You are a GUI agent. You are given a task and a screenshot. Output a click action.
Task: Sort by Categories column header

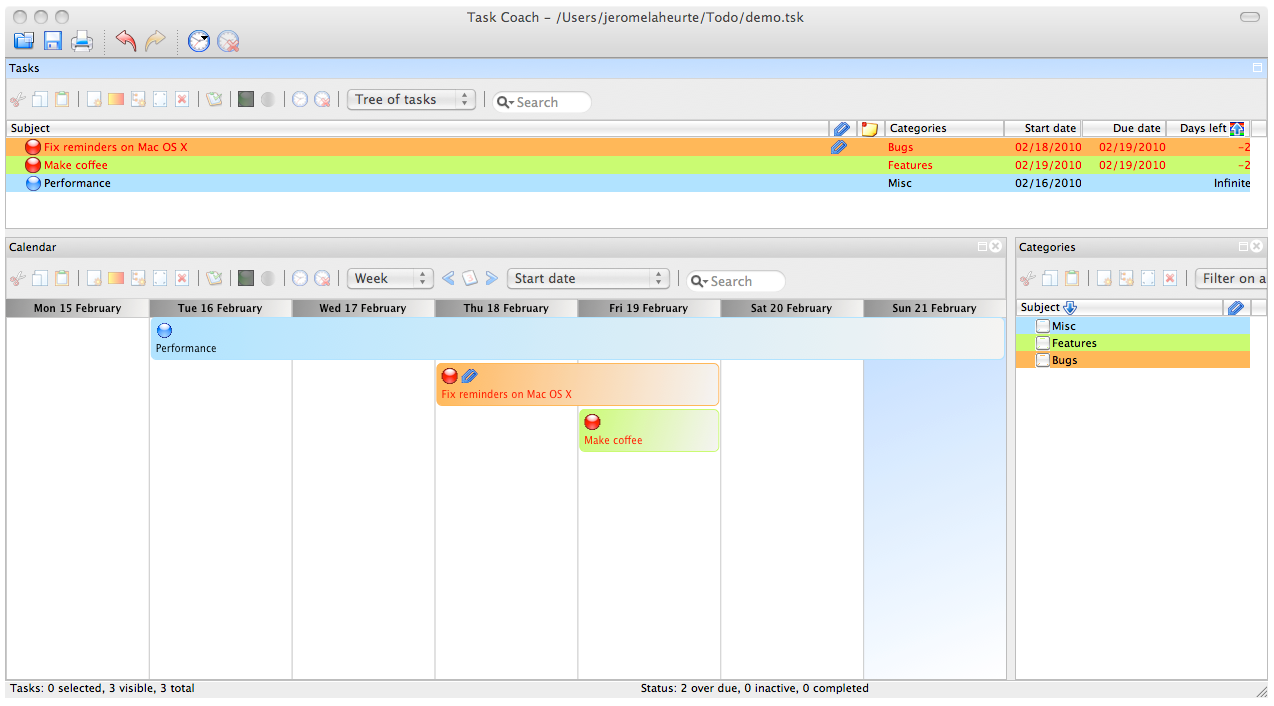pyautogui.click(x=944, y=128)
